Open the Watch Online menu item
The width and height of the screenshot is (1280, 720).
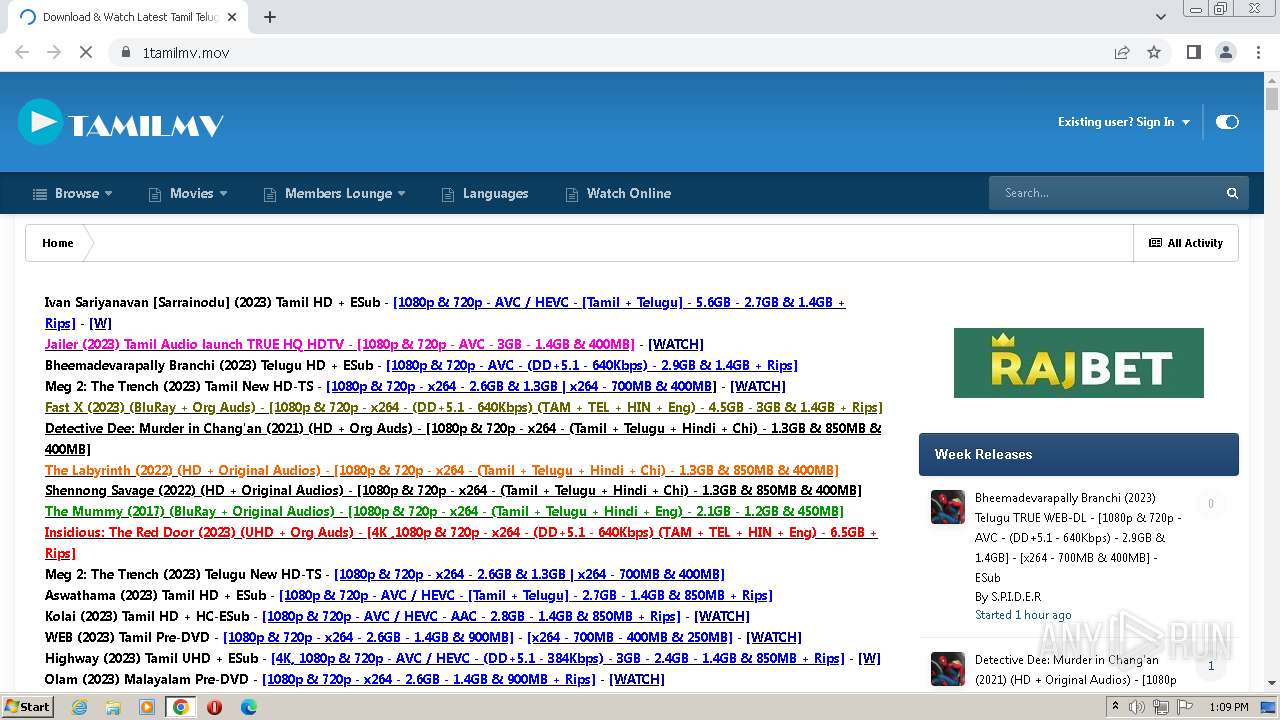point(618,193)
